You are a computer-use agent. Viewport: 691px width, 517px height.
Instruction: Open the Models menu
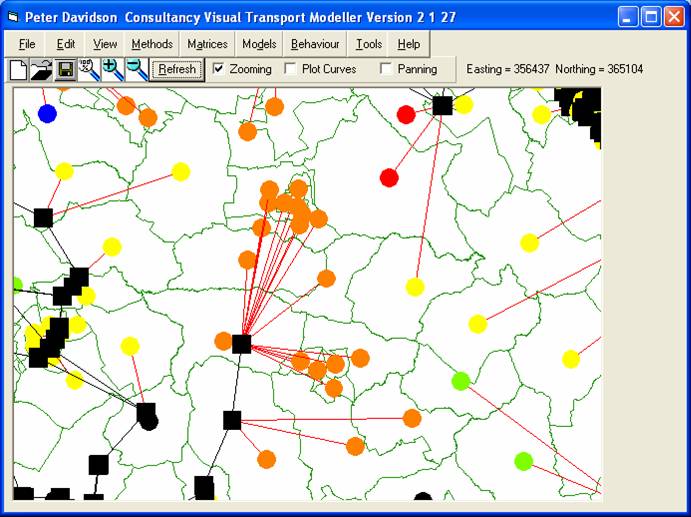point(259,44)
